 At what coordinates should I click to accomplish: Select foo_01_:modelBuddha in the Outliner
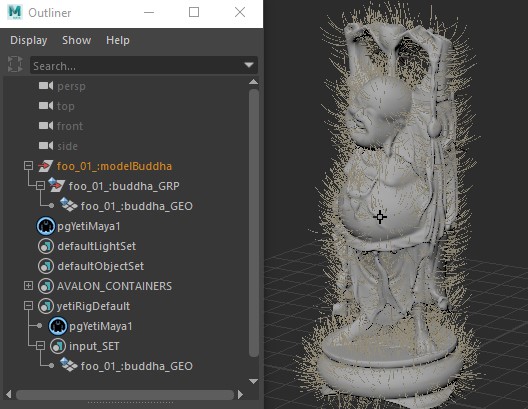[114, 166]
